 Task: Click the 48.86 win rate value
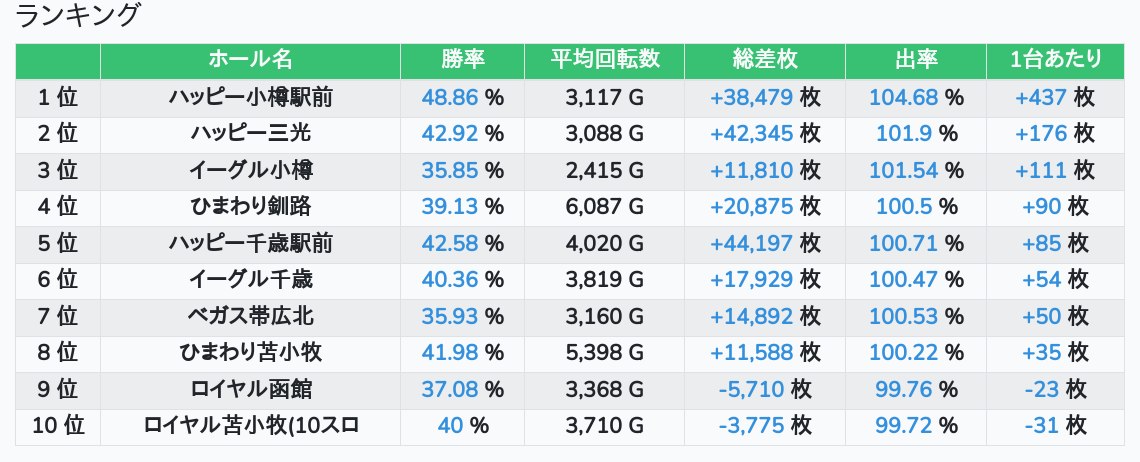450,97
